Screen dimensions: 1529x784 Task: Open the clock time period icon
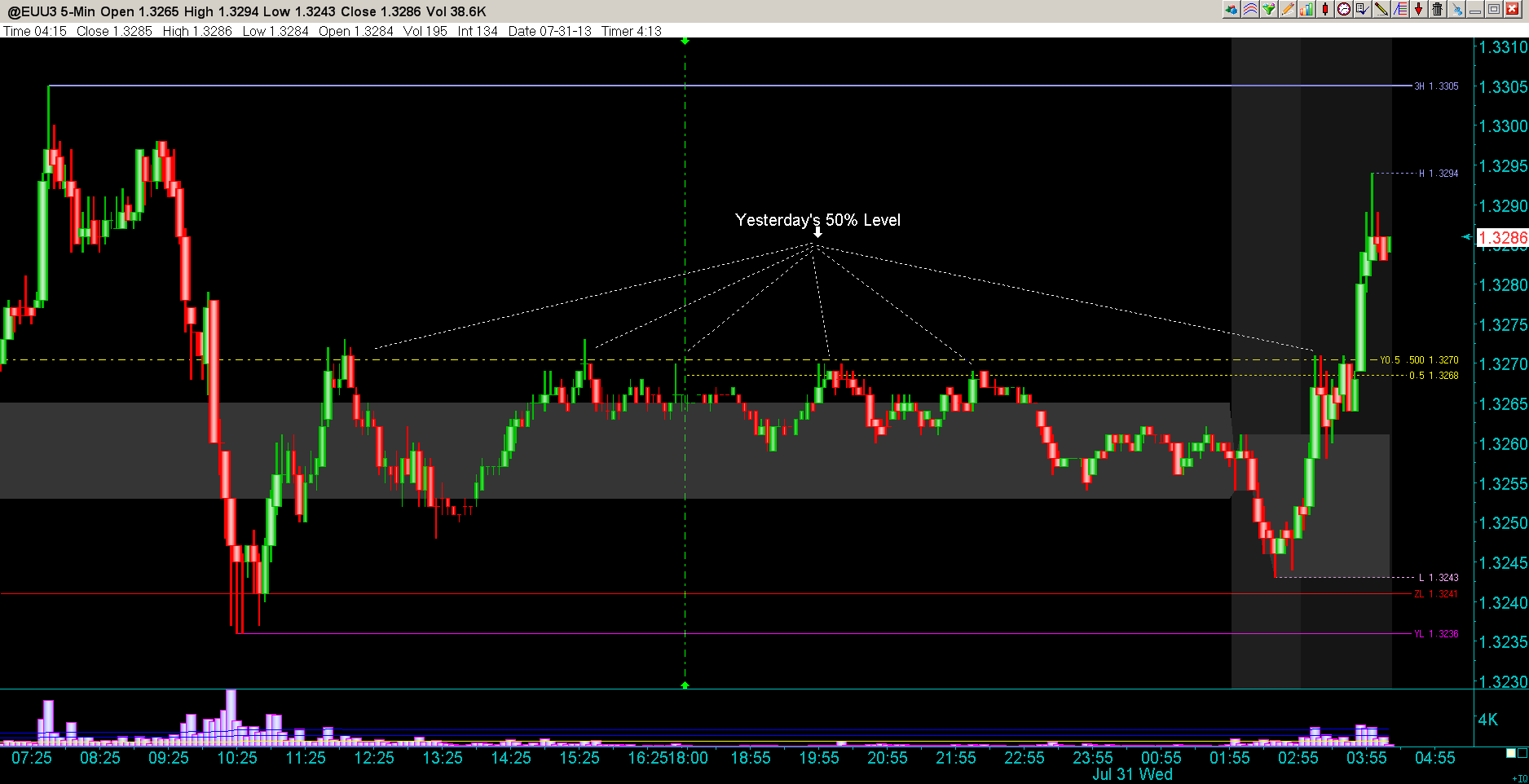point(1344,9)
